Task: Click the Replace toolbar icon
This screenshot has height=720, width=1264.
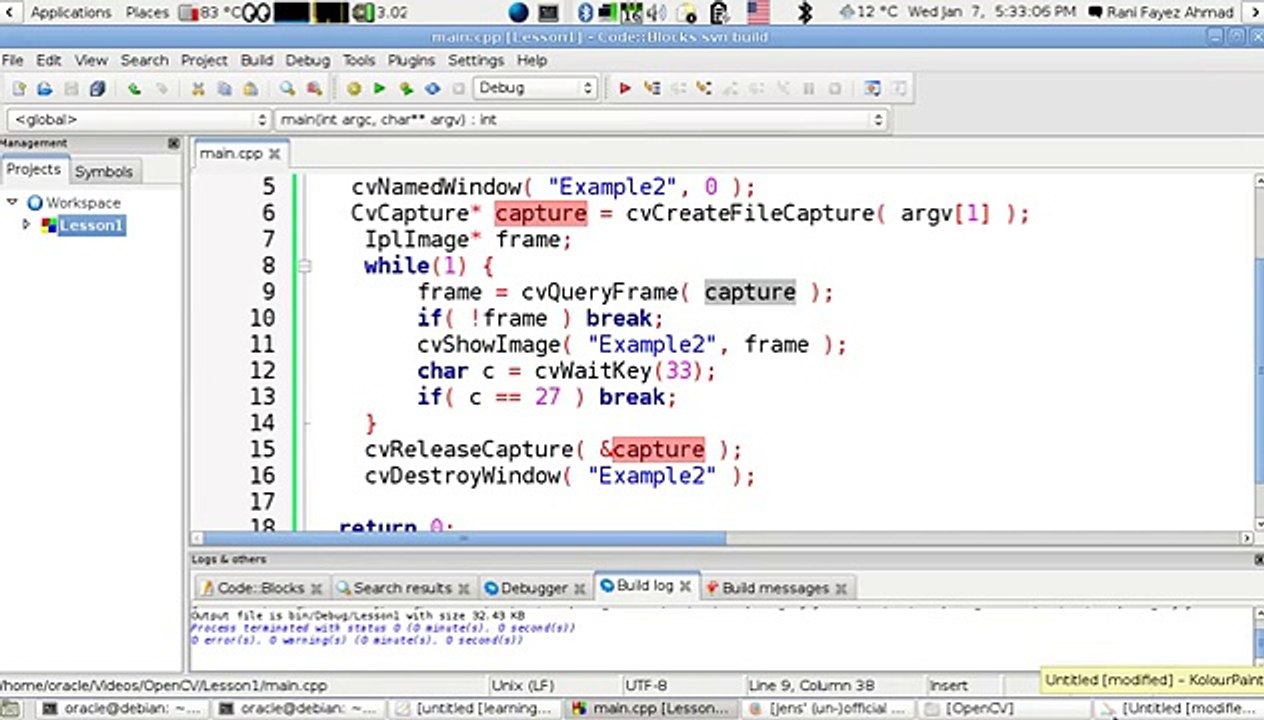Action: (314, 88)
